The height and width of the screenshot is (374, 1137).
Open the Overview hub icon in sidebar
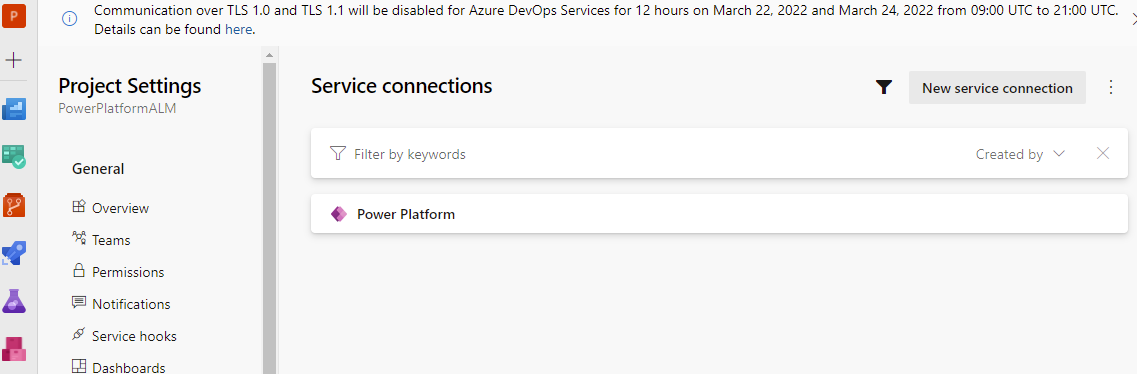point(14,109)
